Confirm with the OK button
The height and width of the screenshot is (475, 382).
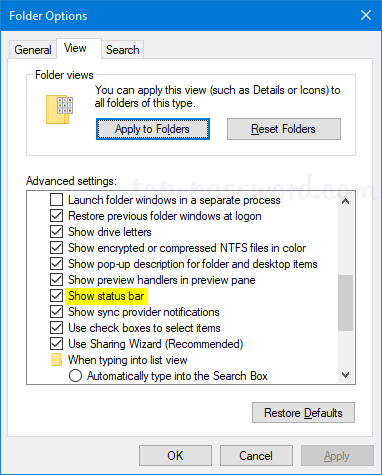175,455
